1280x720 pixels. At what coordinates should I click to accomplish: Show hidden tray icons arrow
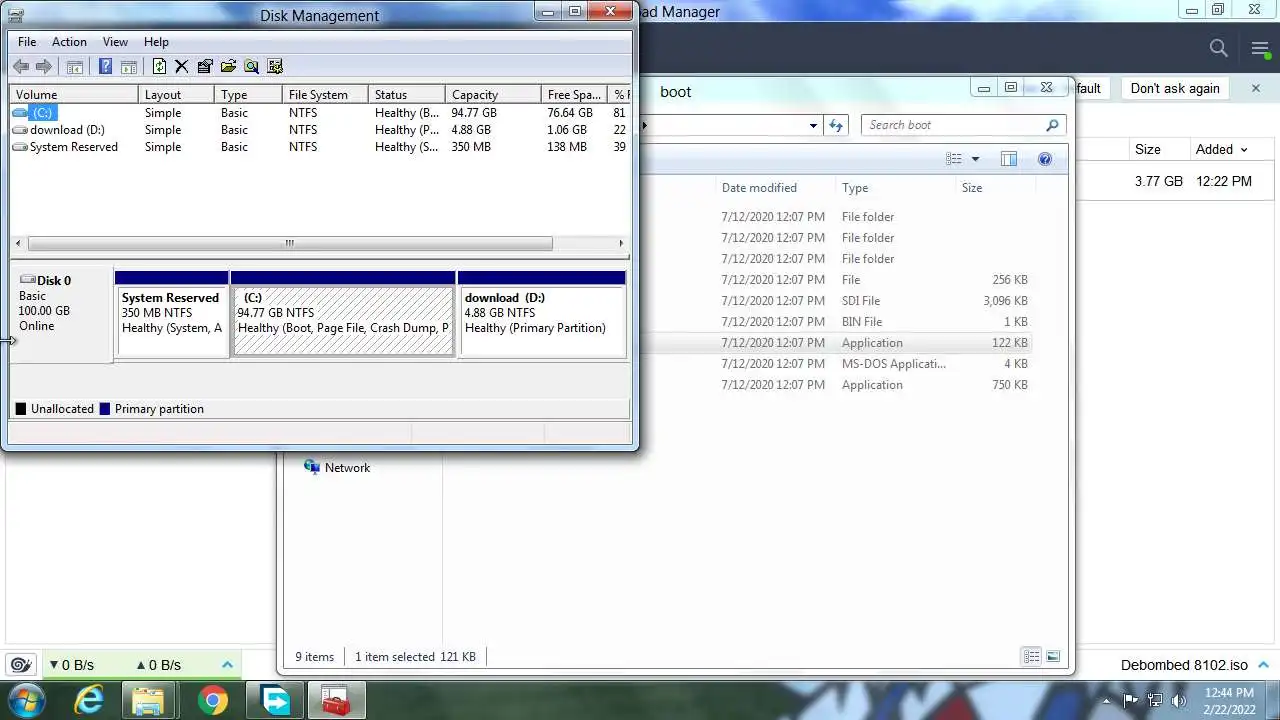(x=1106, y=700)
